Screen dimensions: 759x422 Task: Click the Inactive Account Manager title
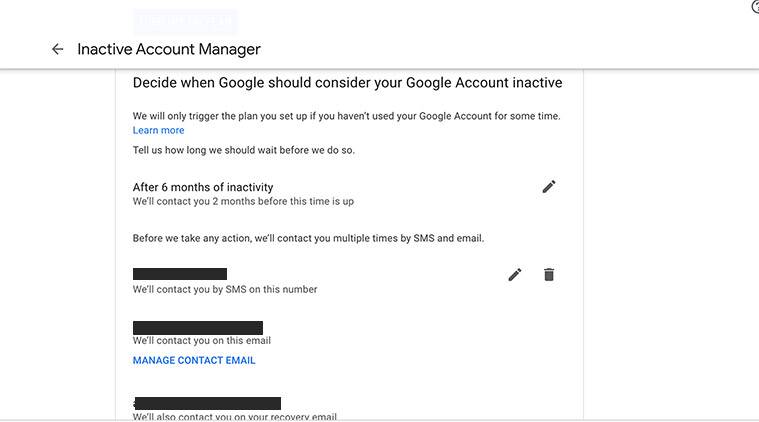(169, 49)
